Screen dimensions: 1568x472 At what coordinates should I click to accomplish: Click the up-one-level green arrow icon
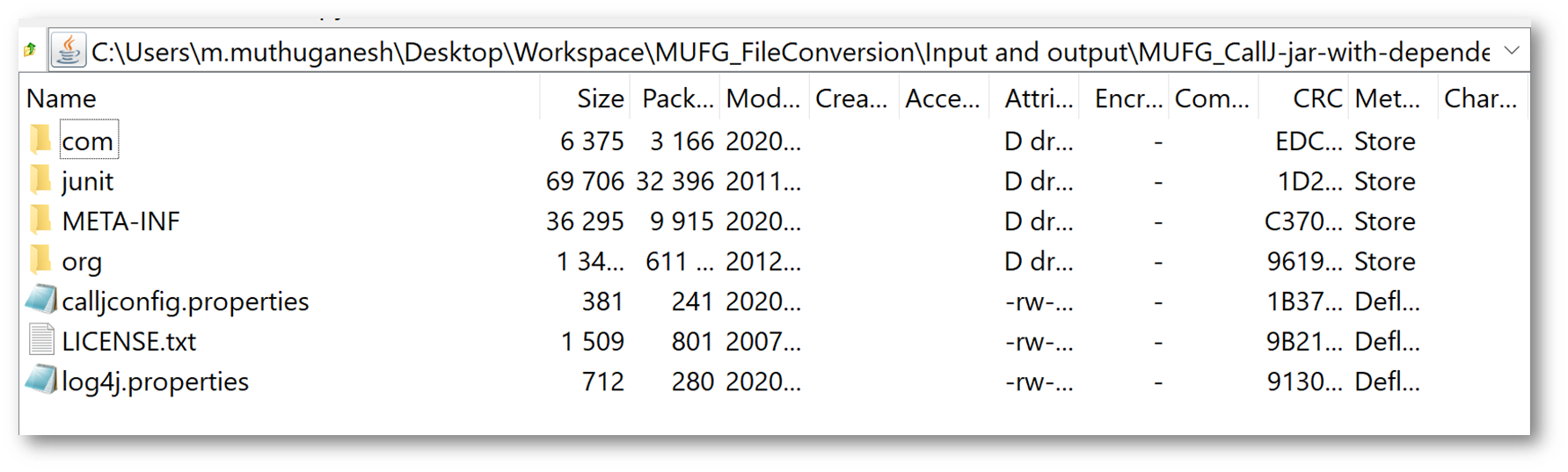[x=30, y=50]
